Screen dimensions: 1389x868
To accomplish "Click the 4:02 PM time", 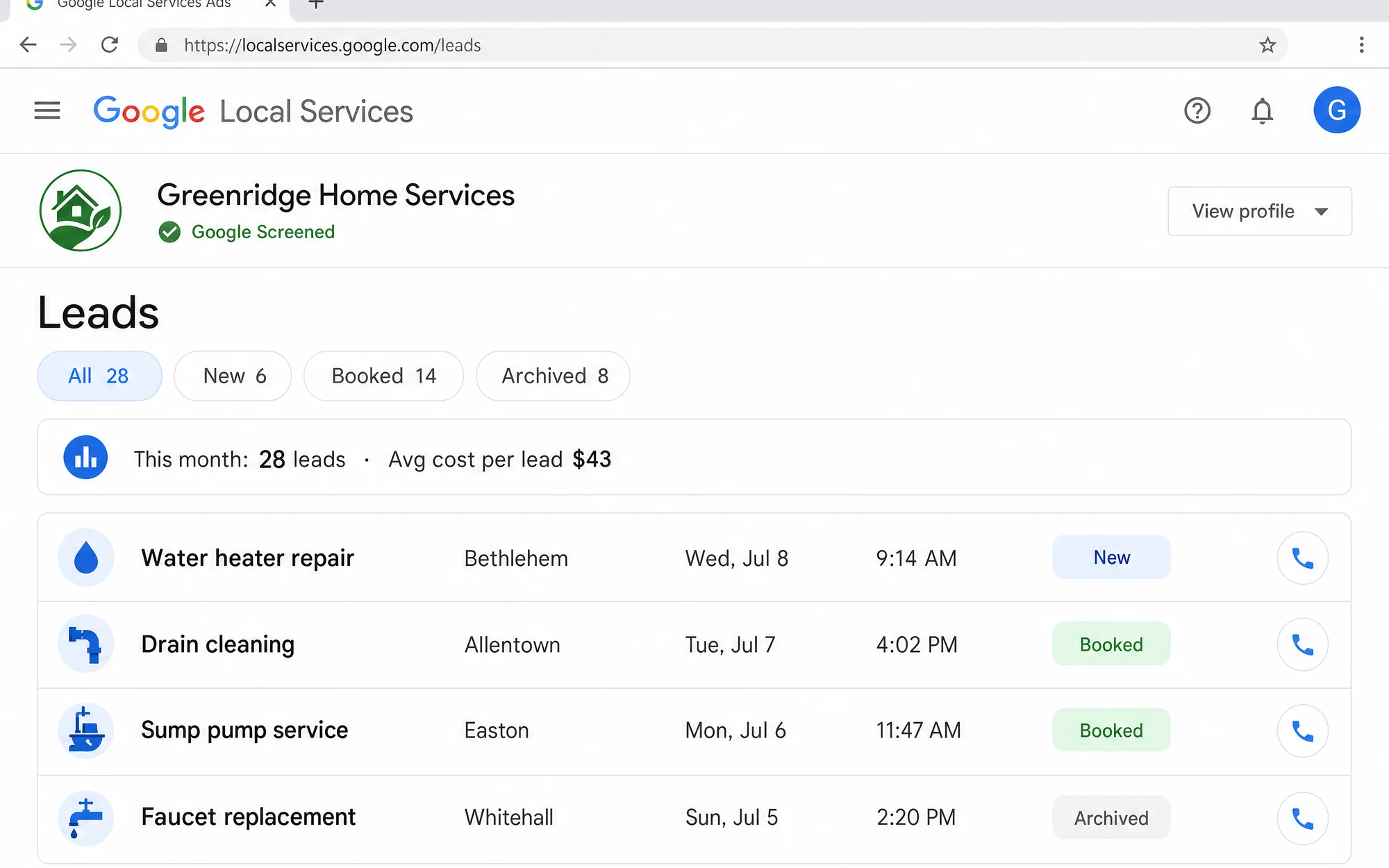I will [x=917, y=645].
